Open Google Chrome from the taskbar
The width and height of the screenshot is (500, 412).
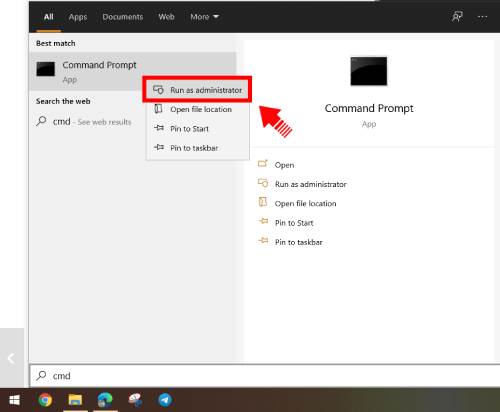tap(45, 400)
